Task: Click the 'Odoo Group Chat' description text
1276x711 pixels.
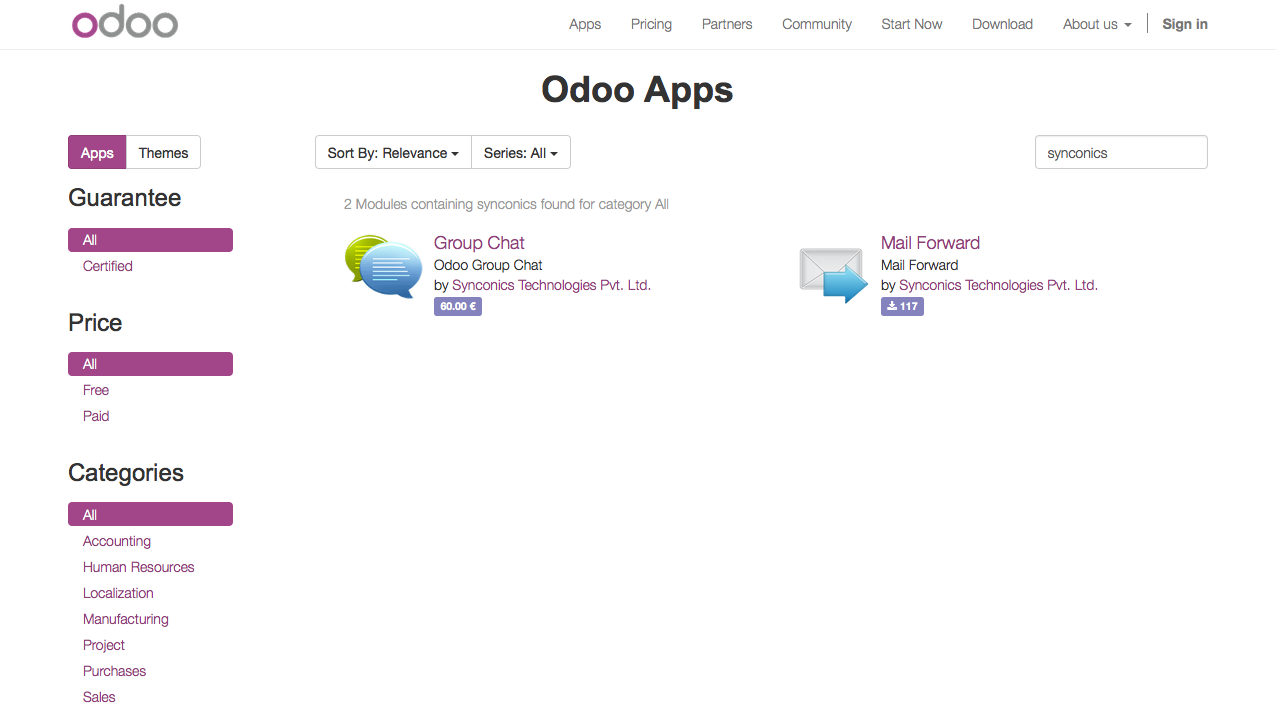Action: click(x=488, y=265)
